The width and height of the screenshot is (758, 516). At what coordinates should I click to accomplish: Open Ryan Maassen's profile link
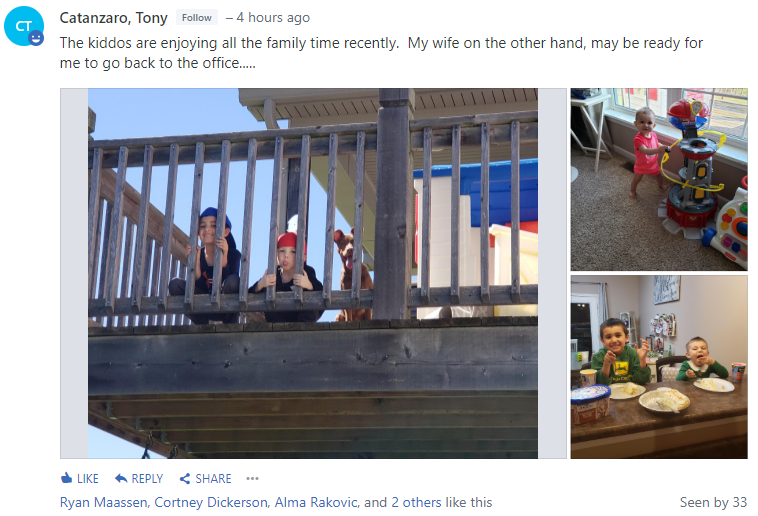point(103,502)
